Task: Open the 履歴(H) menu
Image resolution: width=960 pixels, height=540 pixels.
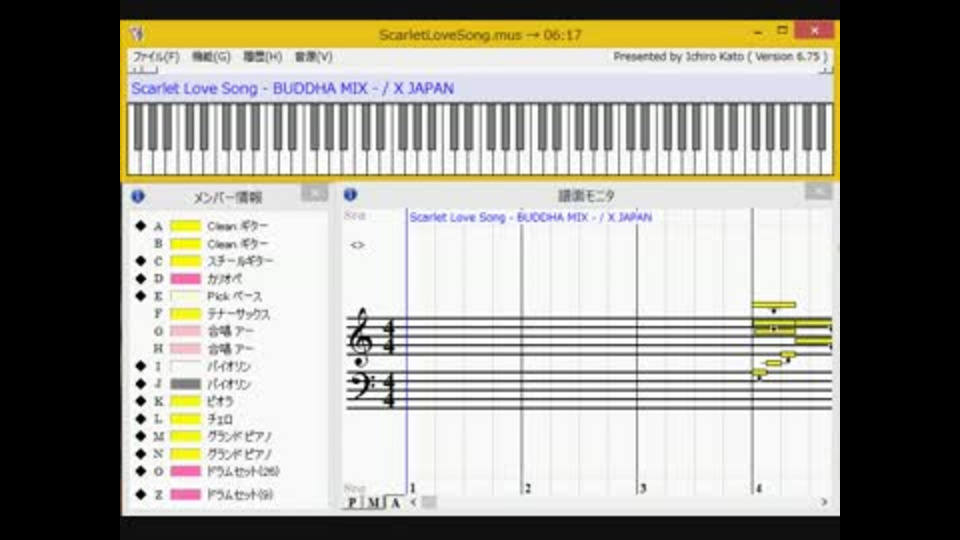Action: [x=262, y=57]
